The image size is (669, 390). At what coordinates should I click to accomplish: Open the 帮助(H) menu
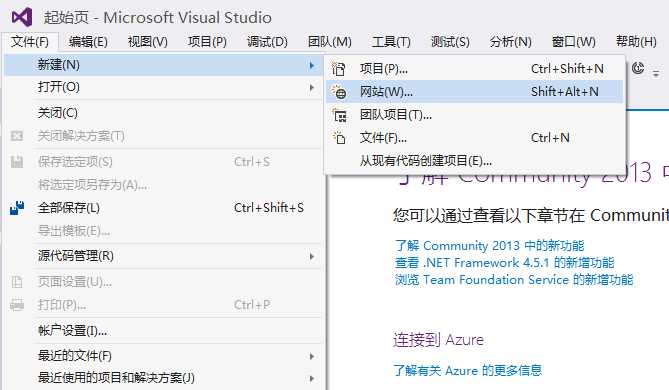[x=636, y=41]
